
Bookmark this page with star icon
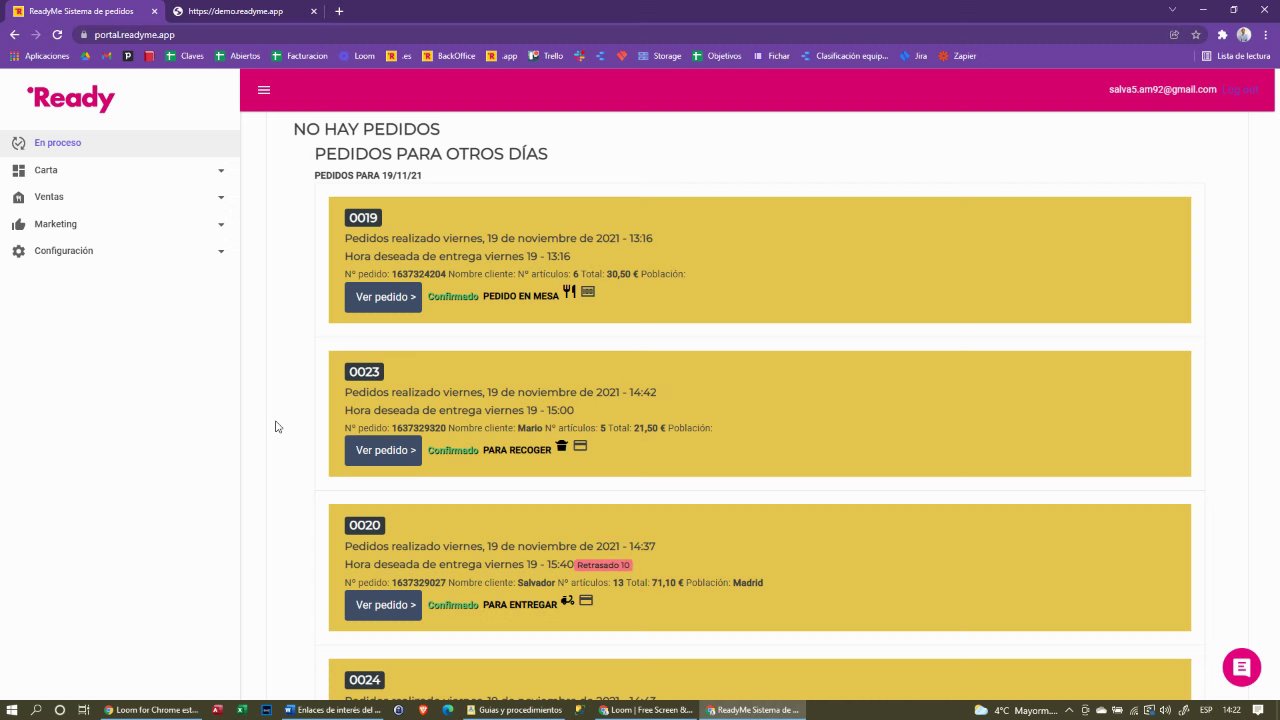point(1196,34)
